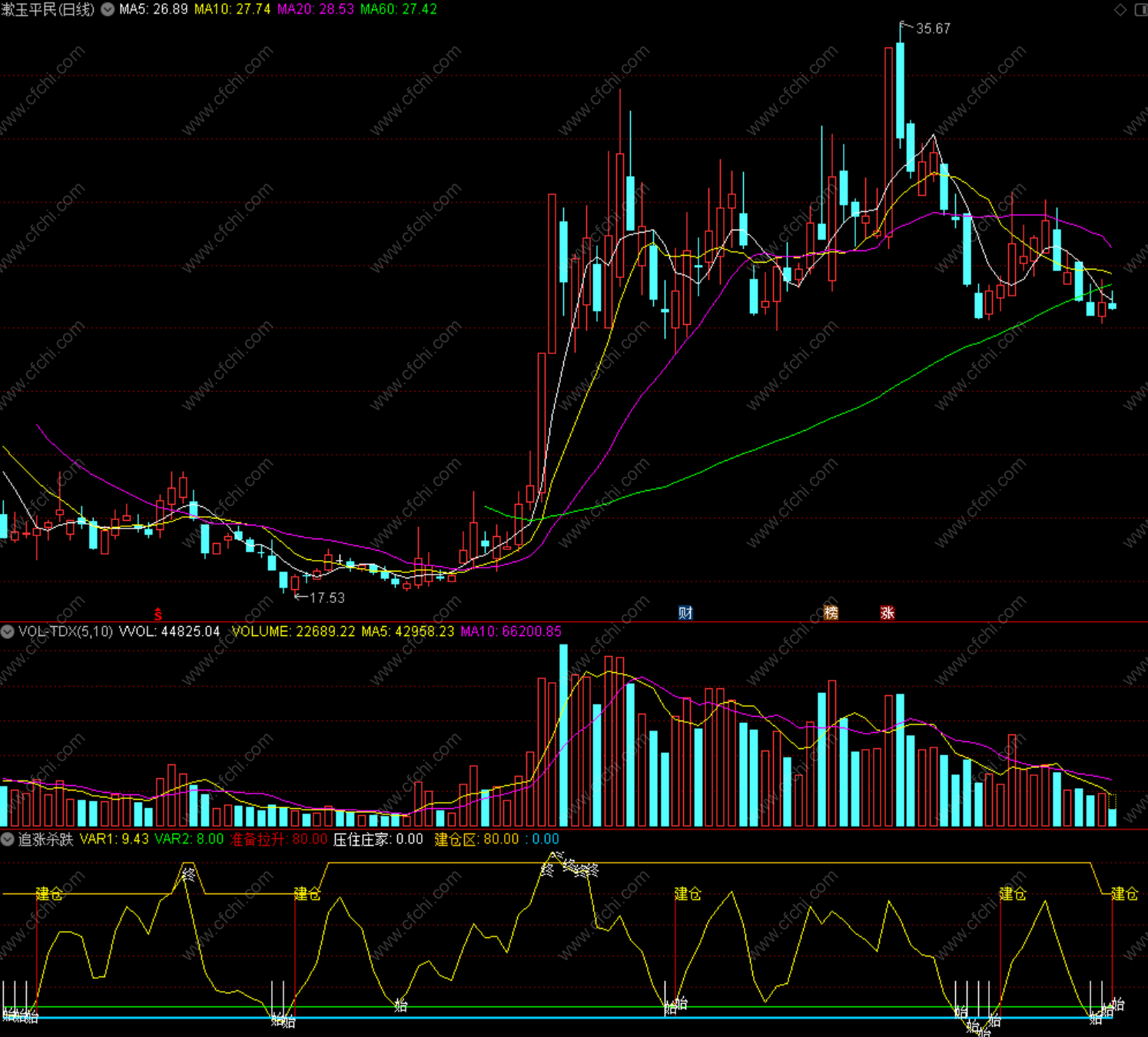Select the 追涨杀跌 indicator name
The image size is (1148, 1037).
click(x=45, y=839)
